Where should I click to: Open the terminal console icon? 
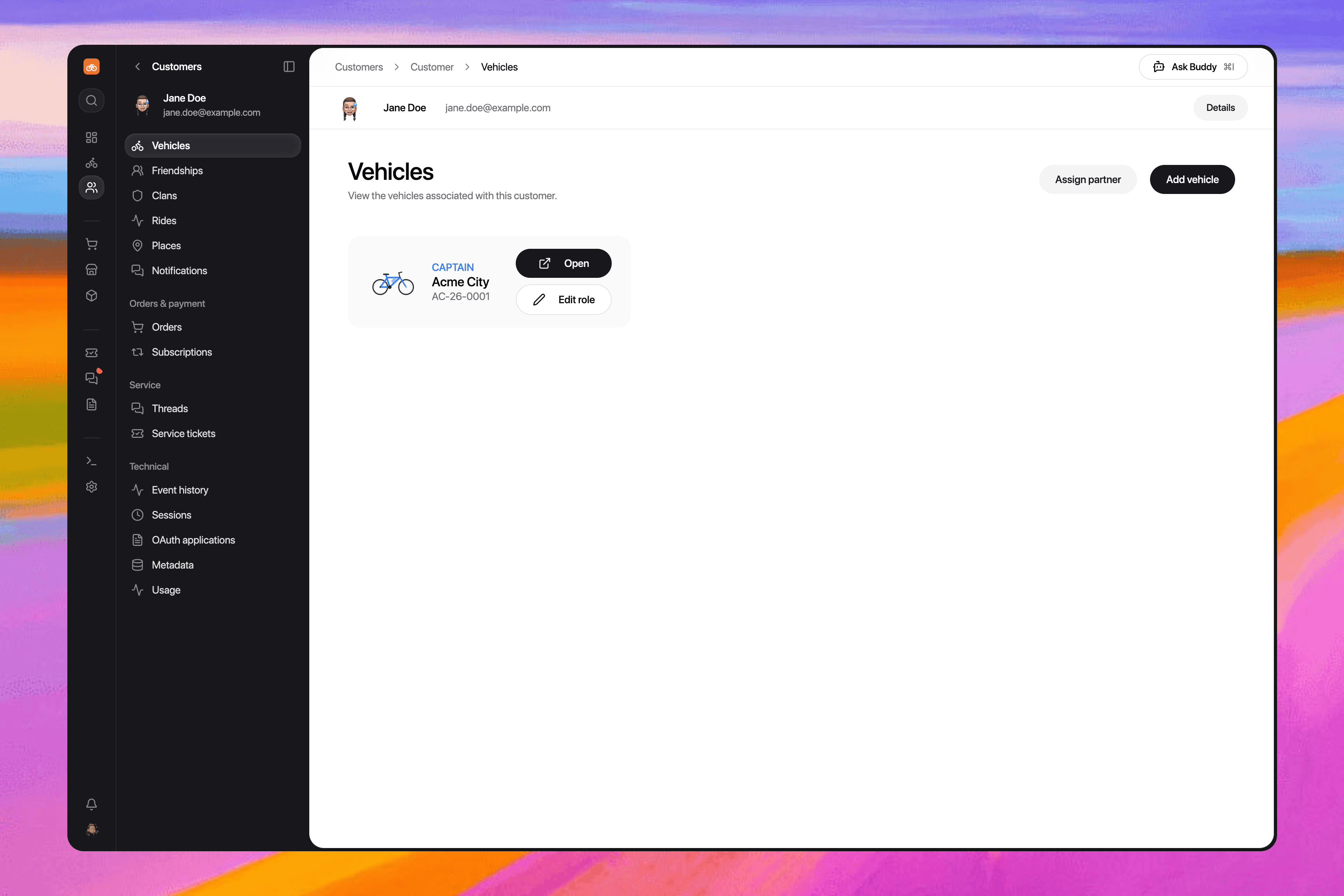92,461
